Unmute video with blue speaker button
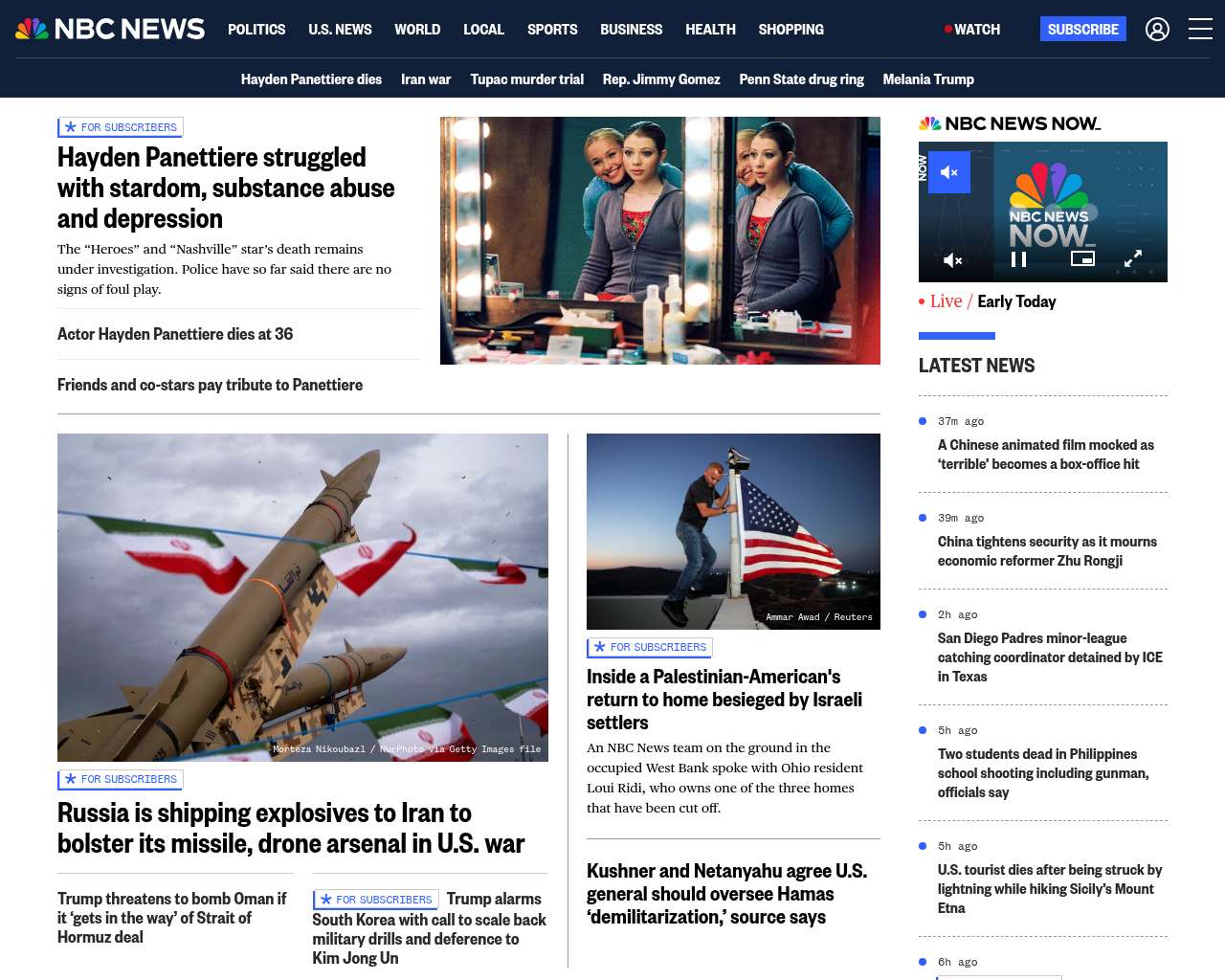The width and height of the screenshot is (1225, 980). click(x=949, y=172)
